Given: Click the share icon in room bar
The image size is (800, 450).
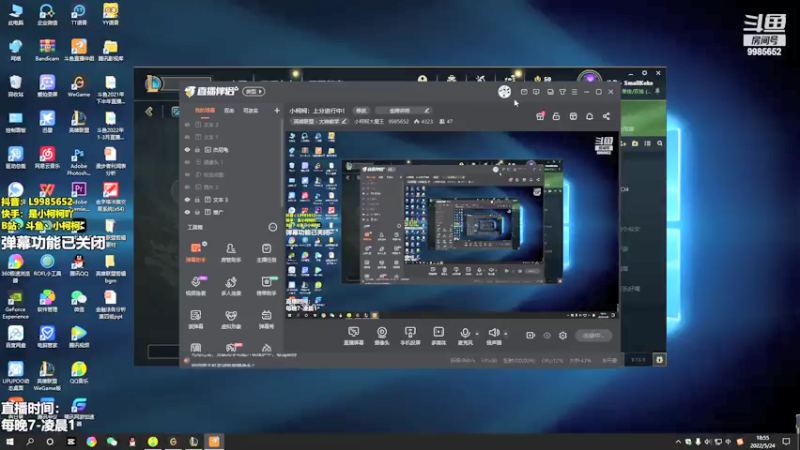Looking at the screenshot, I should pyautogui.click(x=606, y=116).
